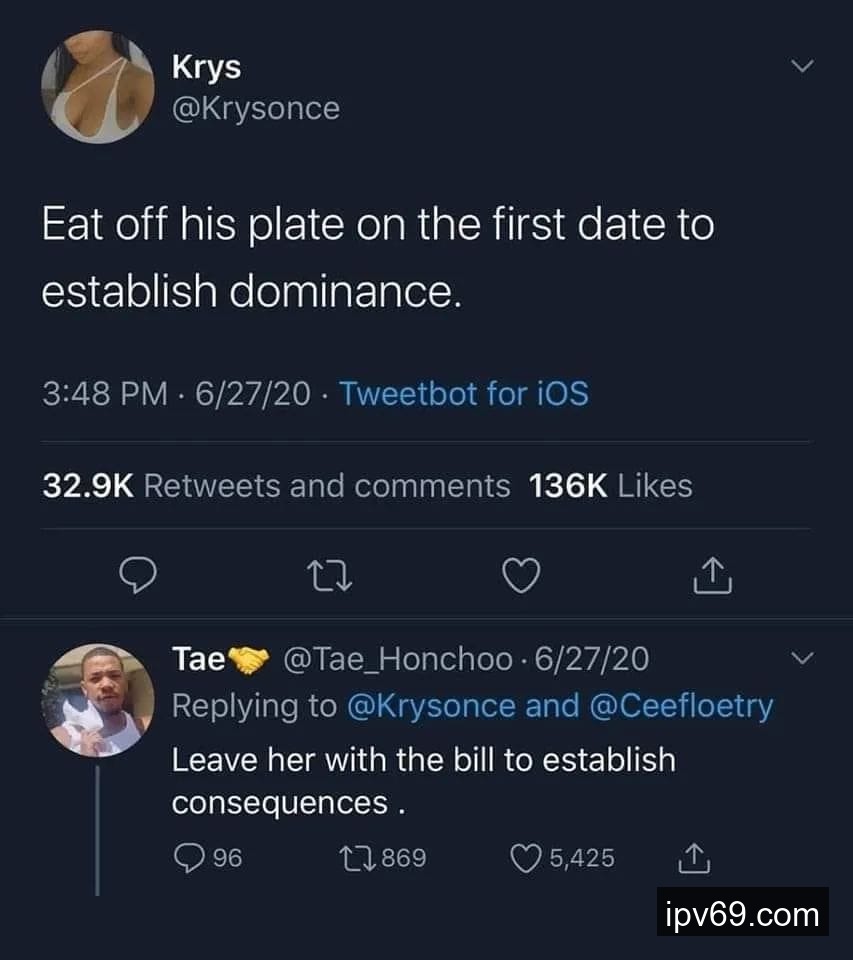The width and height of the screenshot is (853, 960).
Task: View the 136K Likes list
Action: tap(610, 486)
